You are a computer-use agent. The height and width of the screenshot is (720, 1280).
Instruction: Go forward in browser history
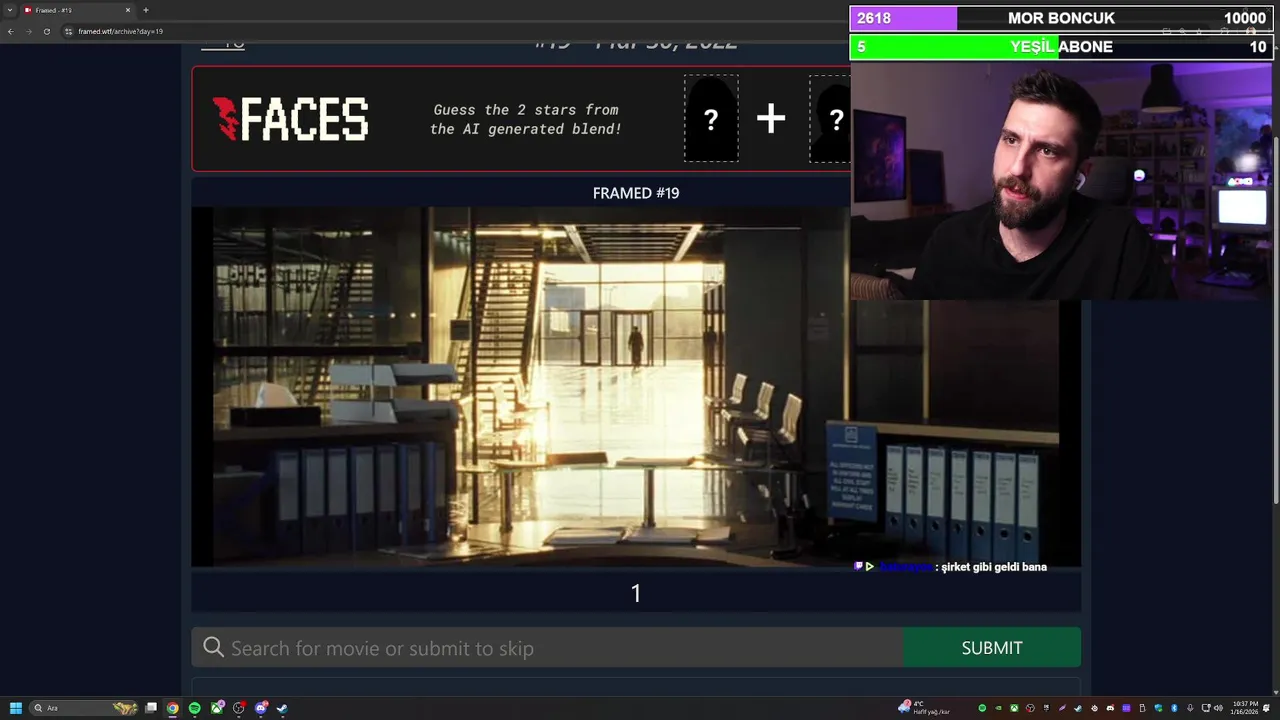click(28, 31)
